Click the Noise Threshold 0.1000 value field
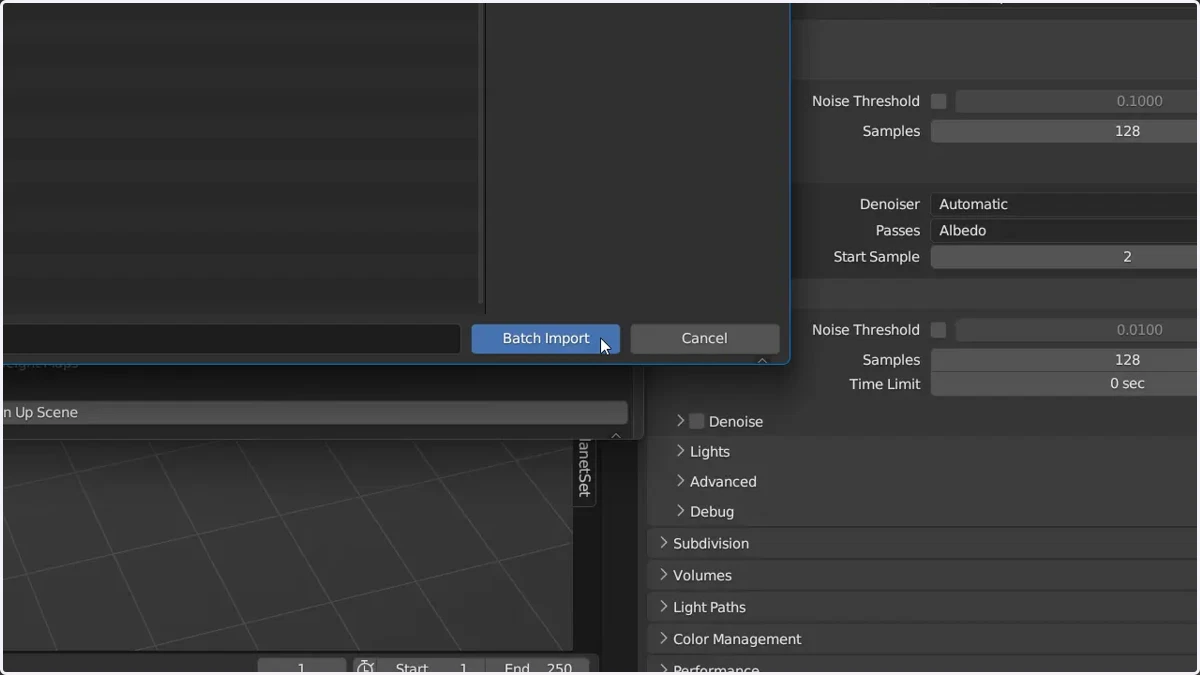 [1077, 101]
